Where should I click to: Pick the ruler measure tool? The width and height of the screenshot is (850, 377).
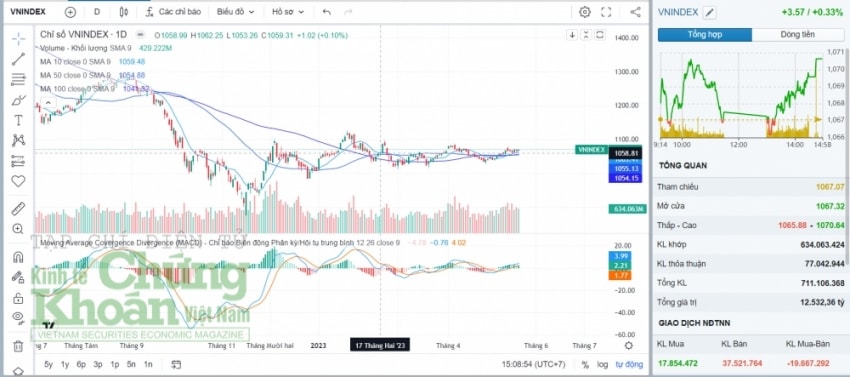click(x=18, y=208)
